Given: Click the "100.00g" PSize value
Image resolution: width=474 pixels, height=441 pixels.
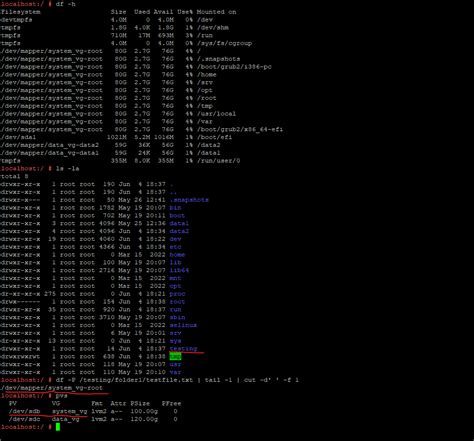Looking at the screenshot, I should tap(144, 412).
